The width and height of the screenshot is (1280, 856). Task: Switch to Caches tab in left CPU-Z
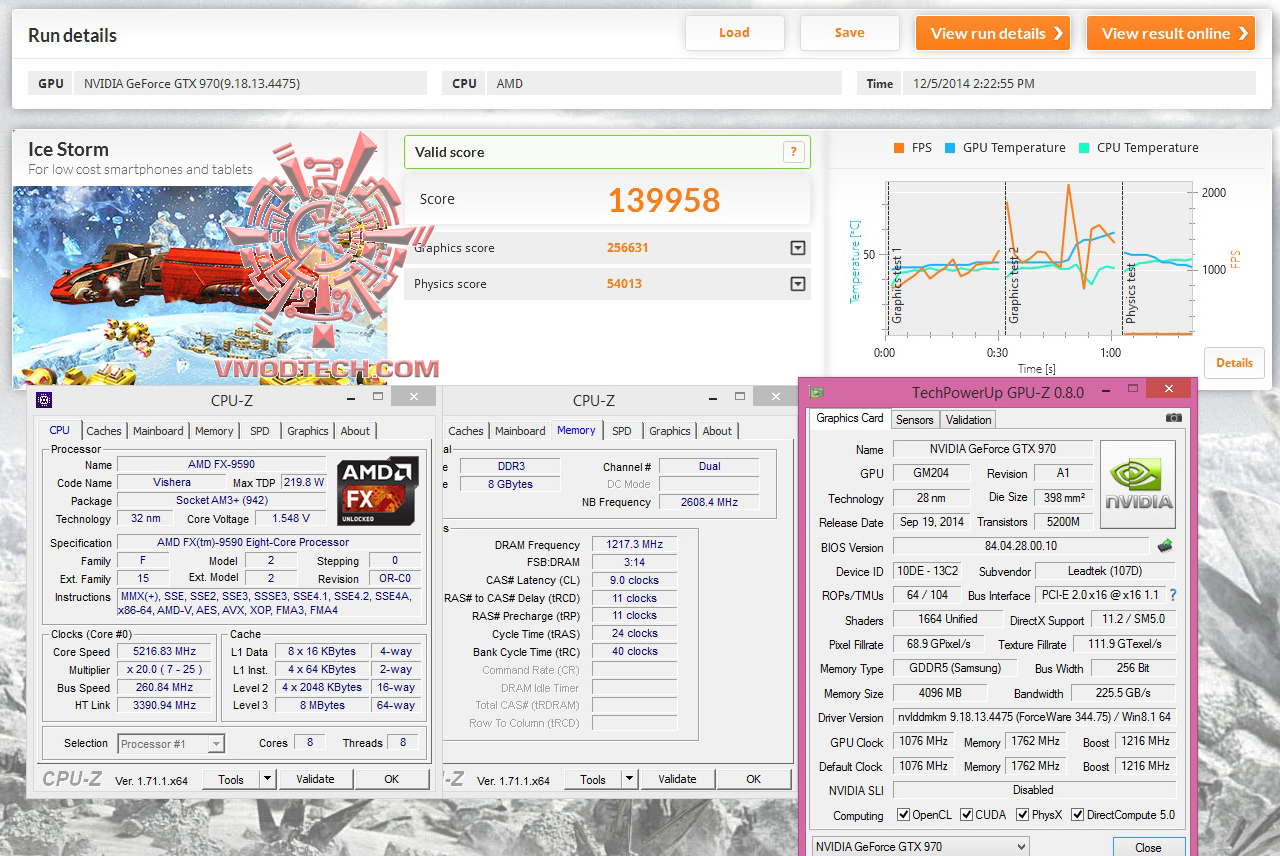[104, 431]
